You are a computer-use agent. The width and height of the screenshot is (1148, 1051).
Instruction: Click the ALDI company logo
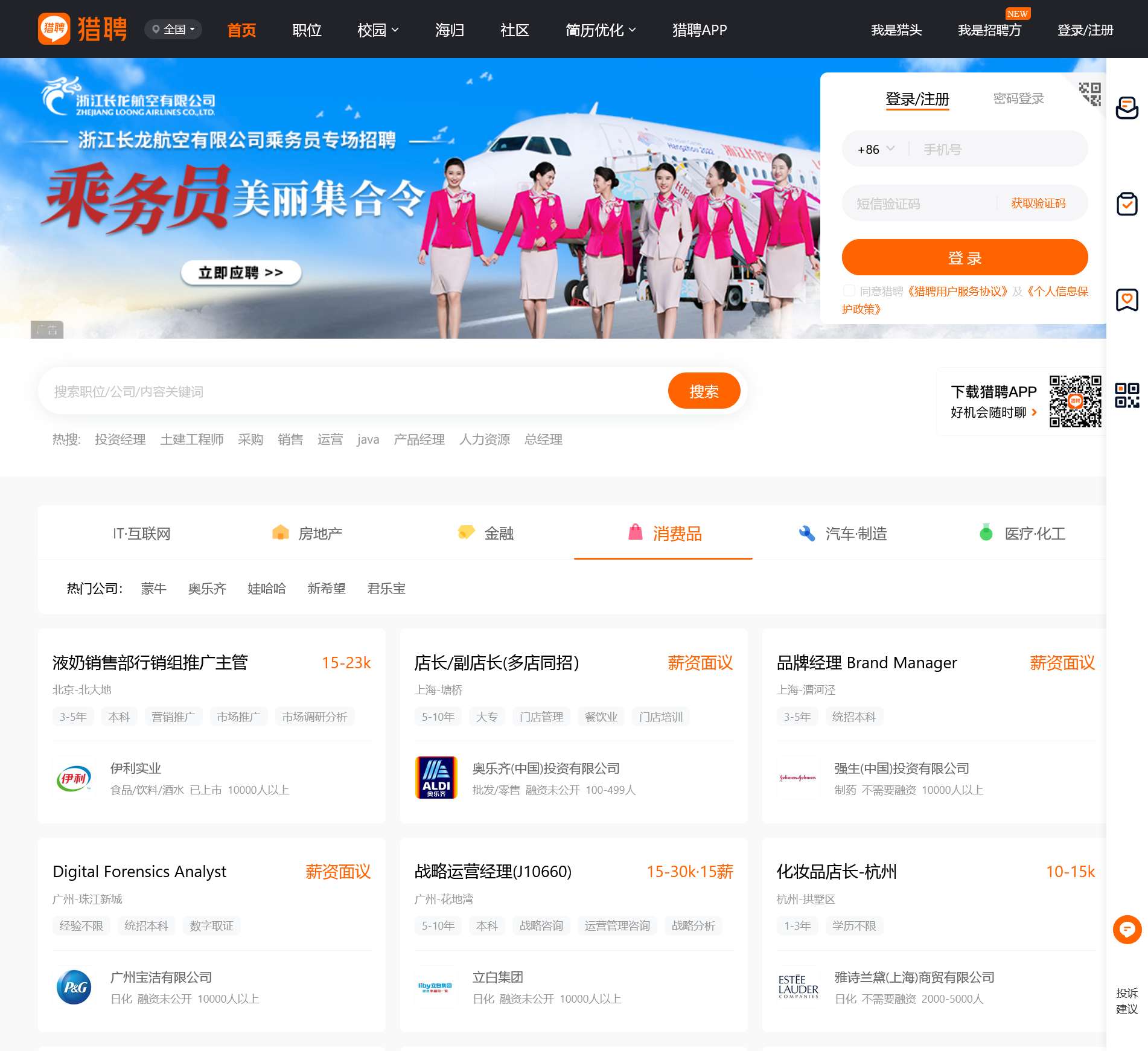(436, 778)
